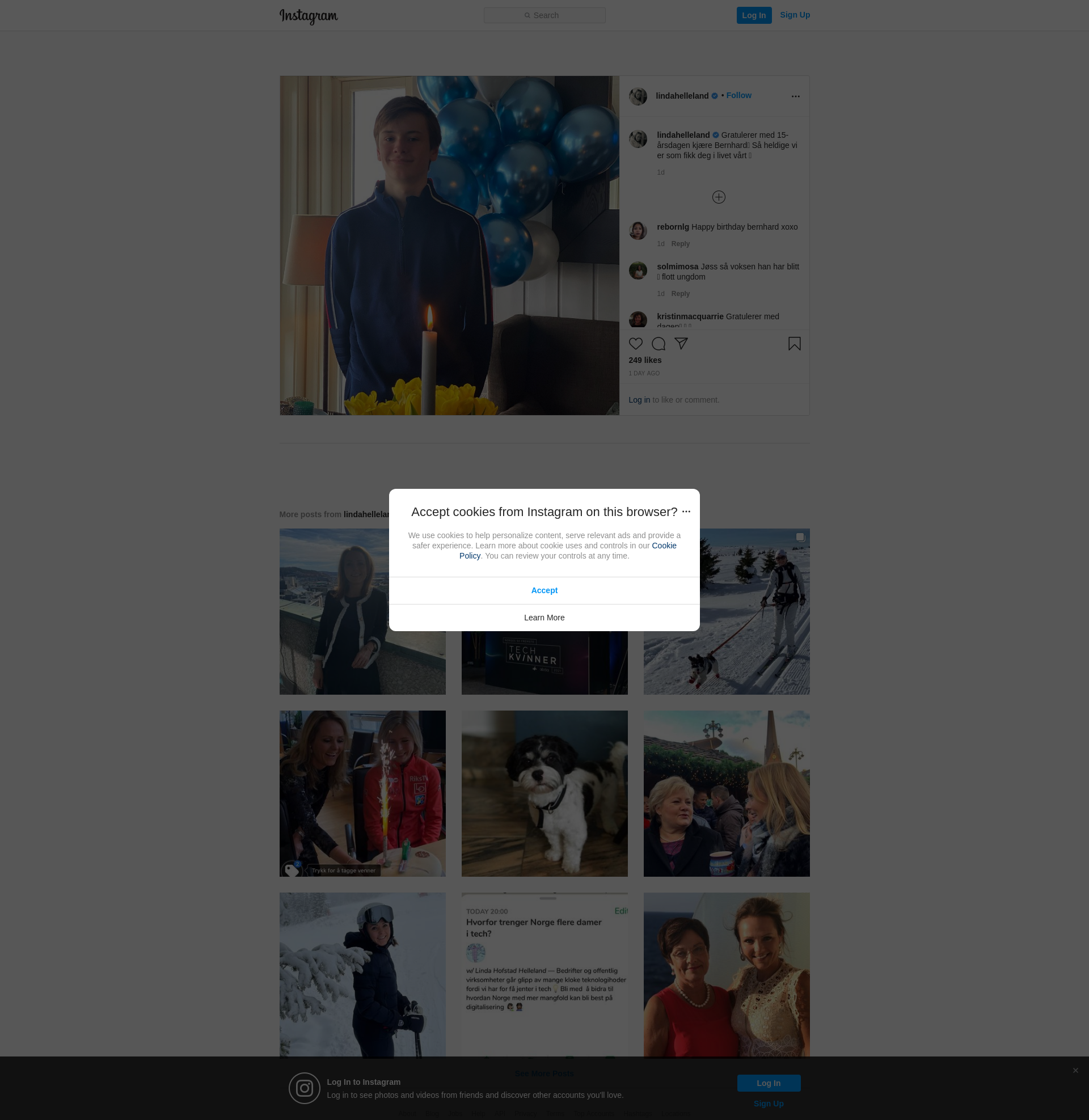Viewport: 1089px width, 1120px height.
Task: Click three-dot icon in cookie dialog title
Action: pos(686,512)
